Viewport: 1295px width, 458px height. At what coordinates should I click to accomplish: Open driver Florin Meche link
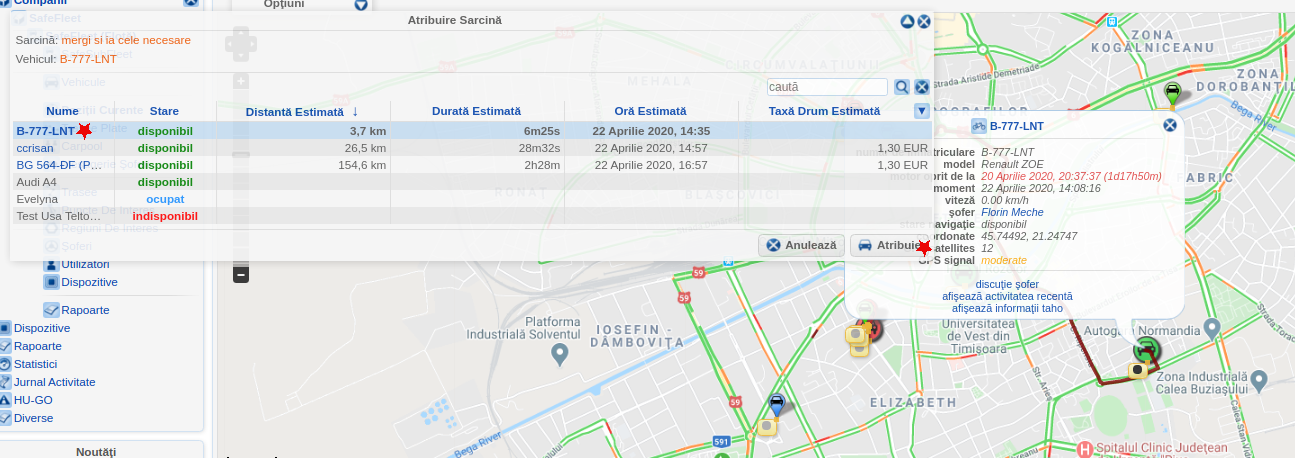coord(1012,212)
